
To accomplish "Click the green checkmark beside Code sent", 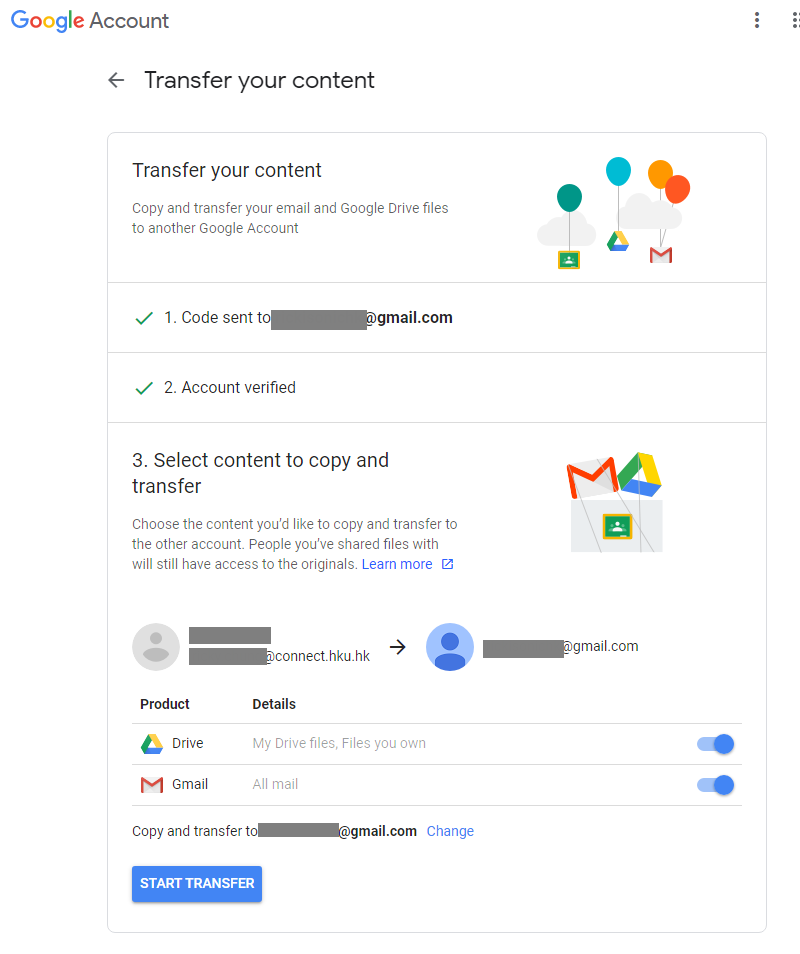I will 144,318.
